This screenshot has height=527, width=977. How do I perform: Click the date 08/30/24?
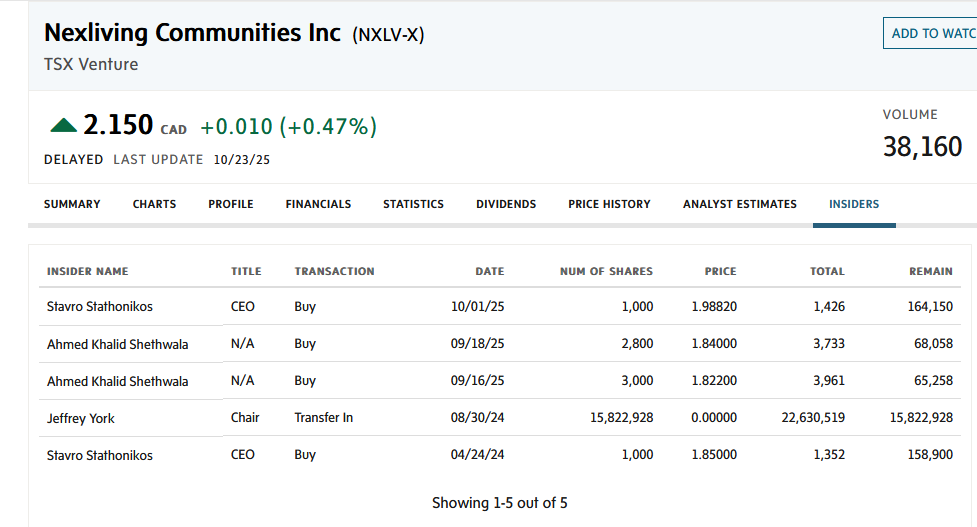478,417
